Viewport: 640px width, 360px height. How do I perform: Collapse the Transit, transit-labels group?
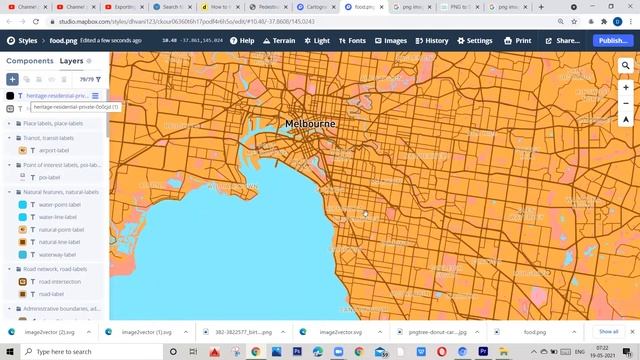tap(9, 138)
